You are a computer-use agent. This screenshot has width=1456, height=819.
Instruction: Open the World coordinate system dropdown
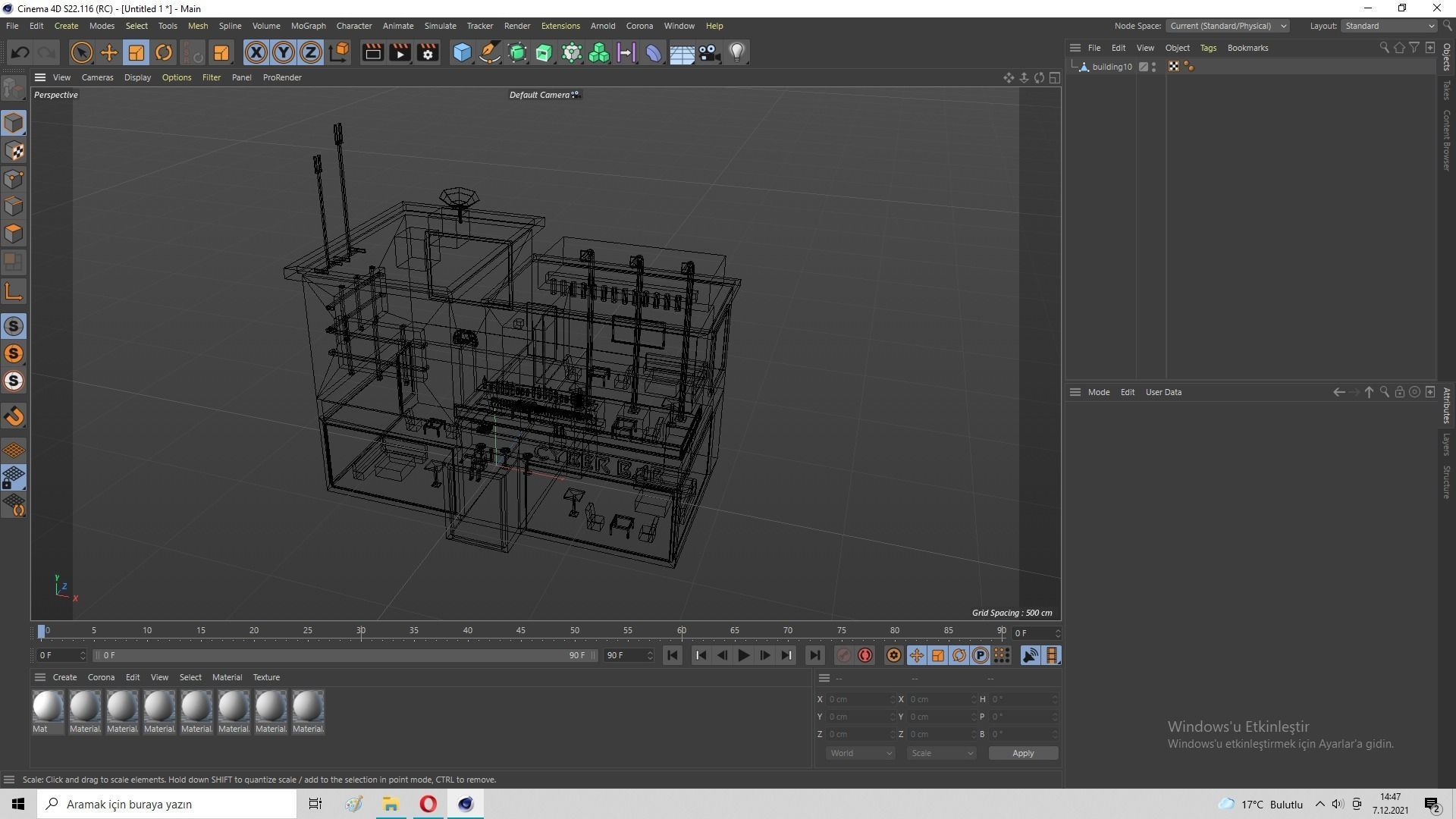860,753
